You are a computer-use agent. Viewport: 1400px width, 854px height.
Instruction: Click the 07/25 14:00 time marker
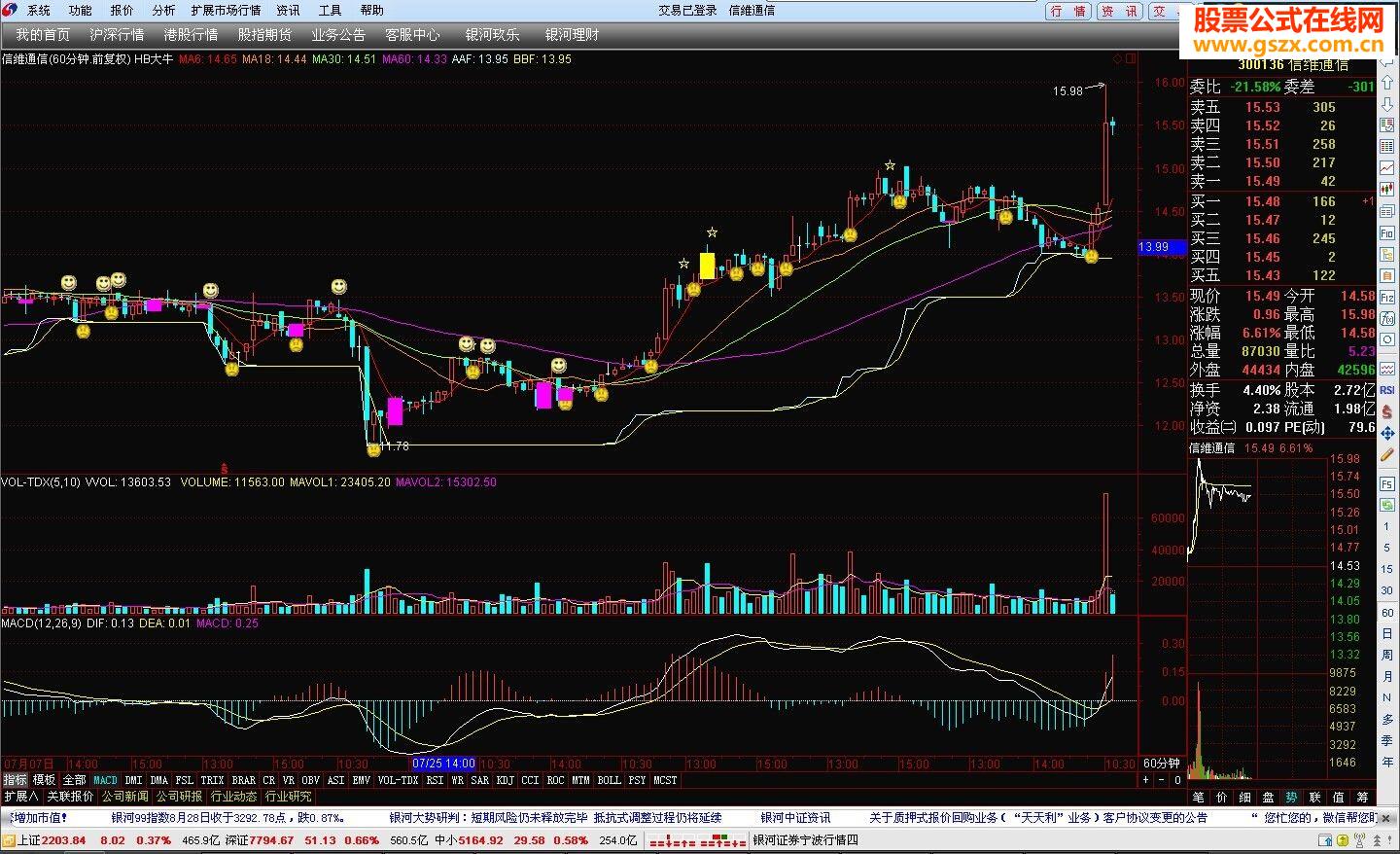point(443,764)
